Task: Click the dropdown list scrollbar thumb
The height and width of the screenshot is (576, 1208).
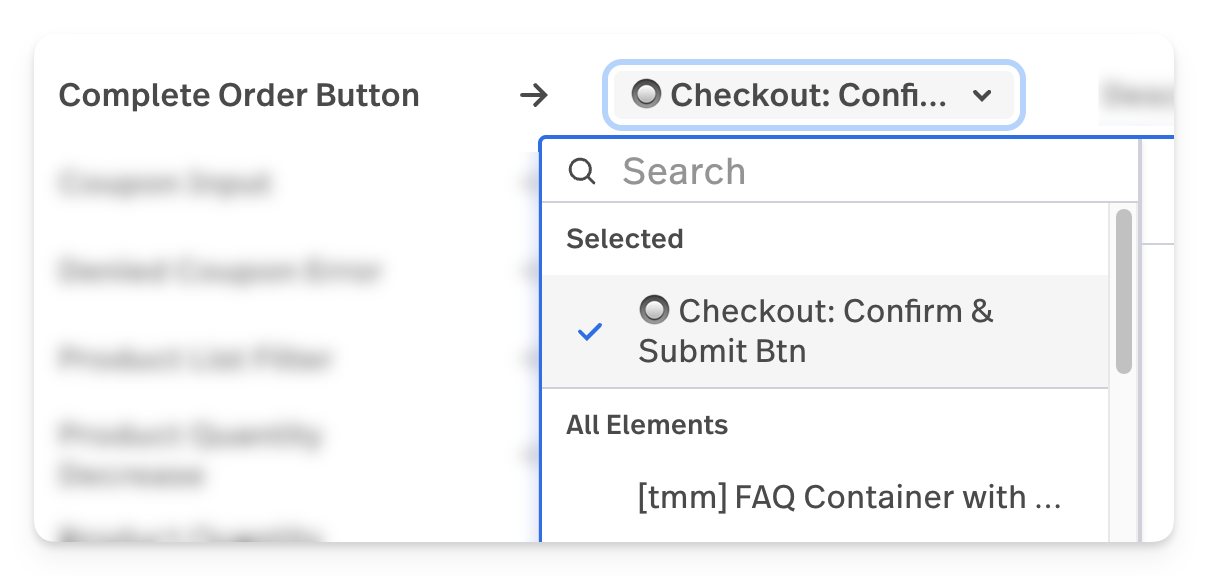Action: [x=1123, y=290]
